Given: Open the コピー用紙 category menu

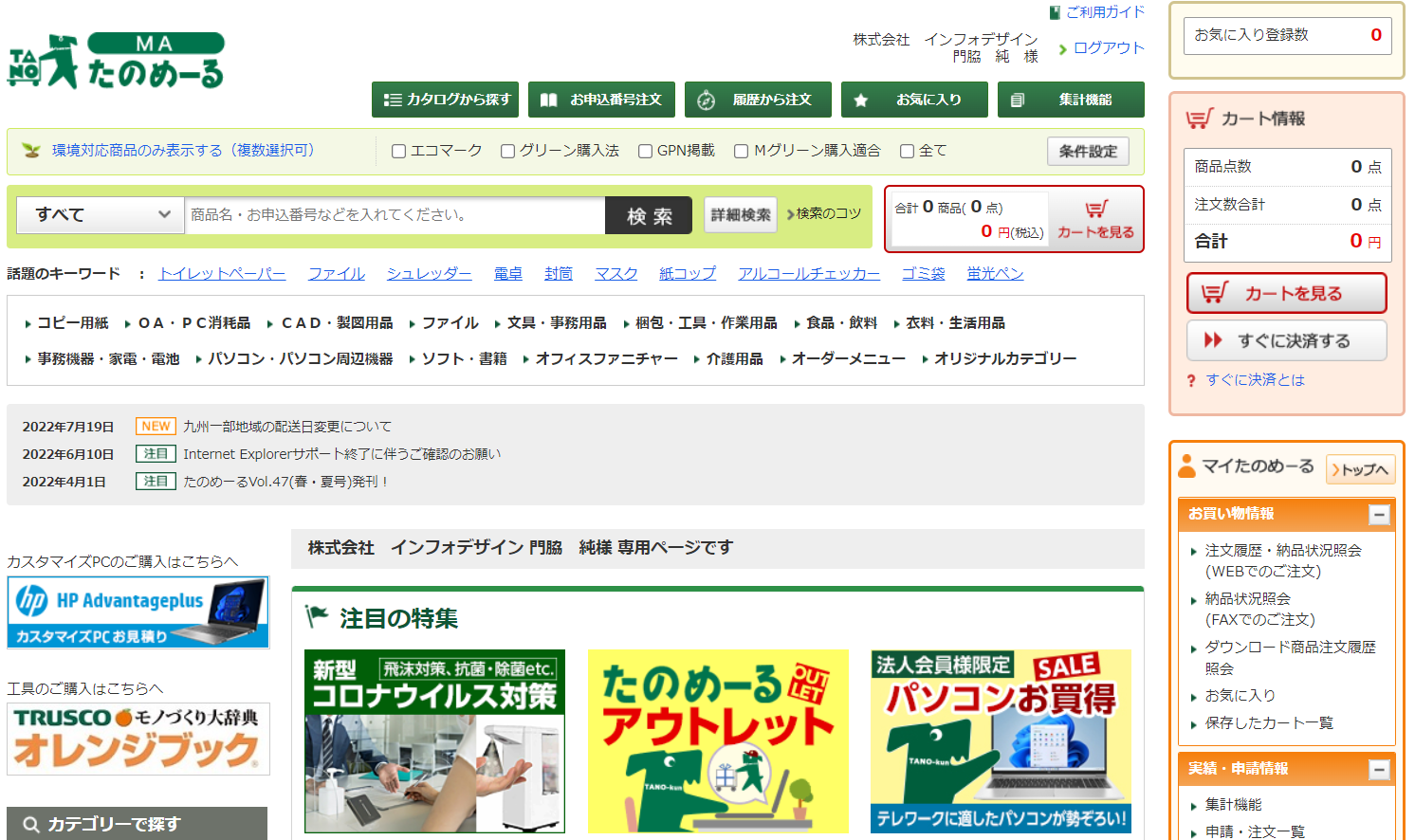Looking at the screenshot, I should tap(72, 323).
